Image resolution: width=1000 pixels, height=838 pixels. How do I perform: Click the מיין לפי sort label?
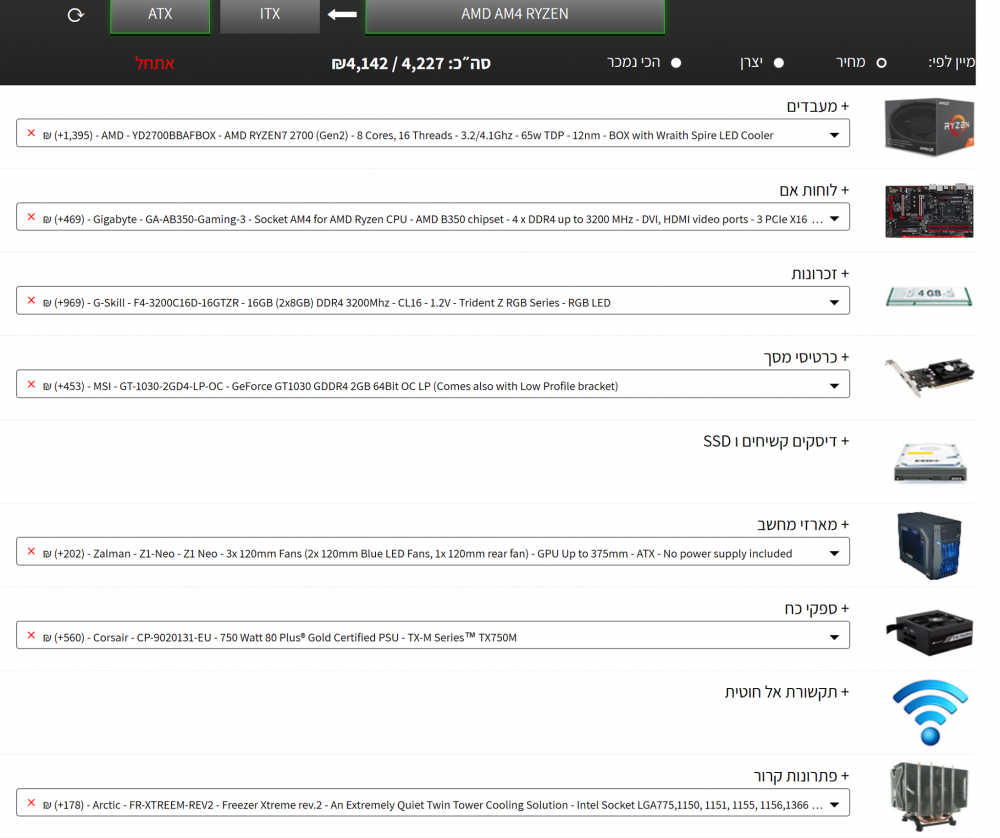tap(952, 62)
